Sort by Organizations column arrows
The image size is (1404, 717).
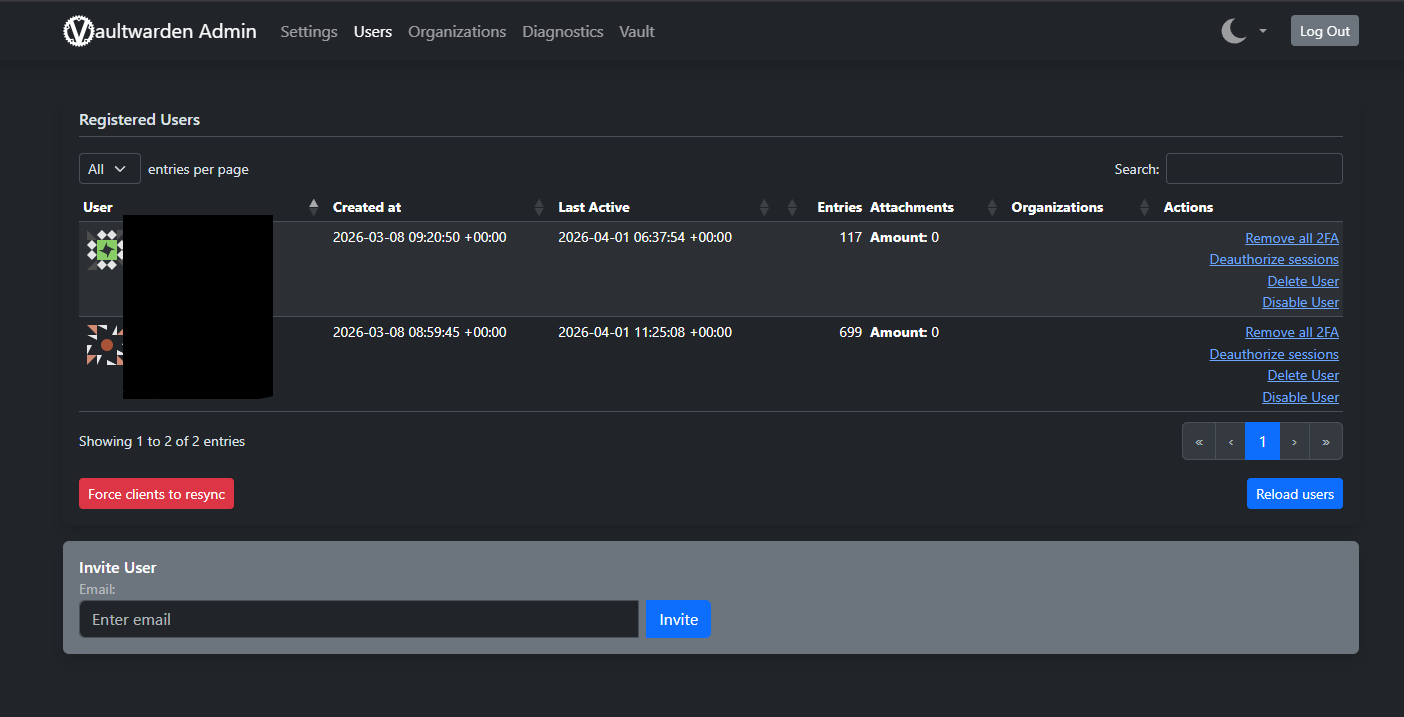(1145, 207)
